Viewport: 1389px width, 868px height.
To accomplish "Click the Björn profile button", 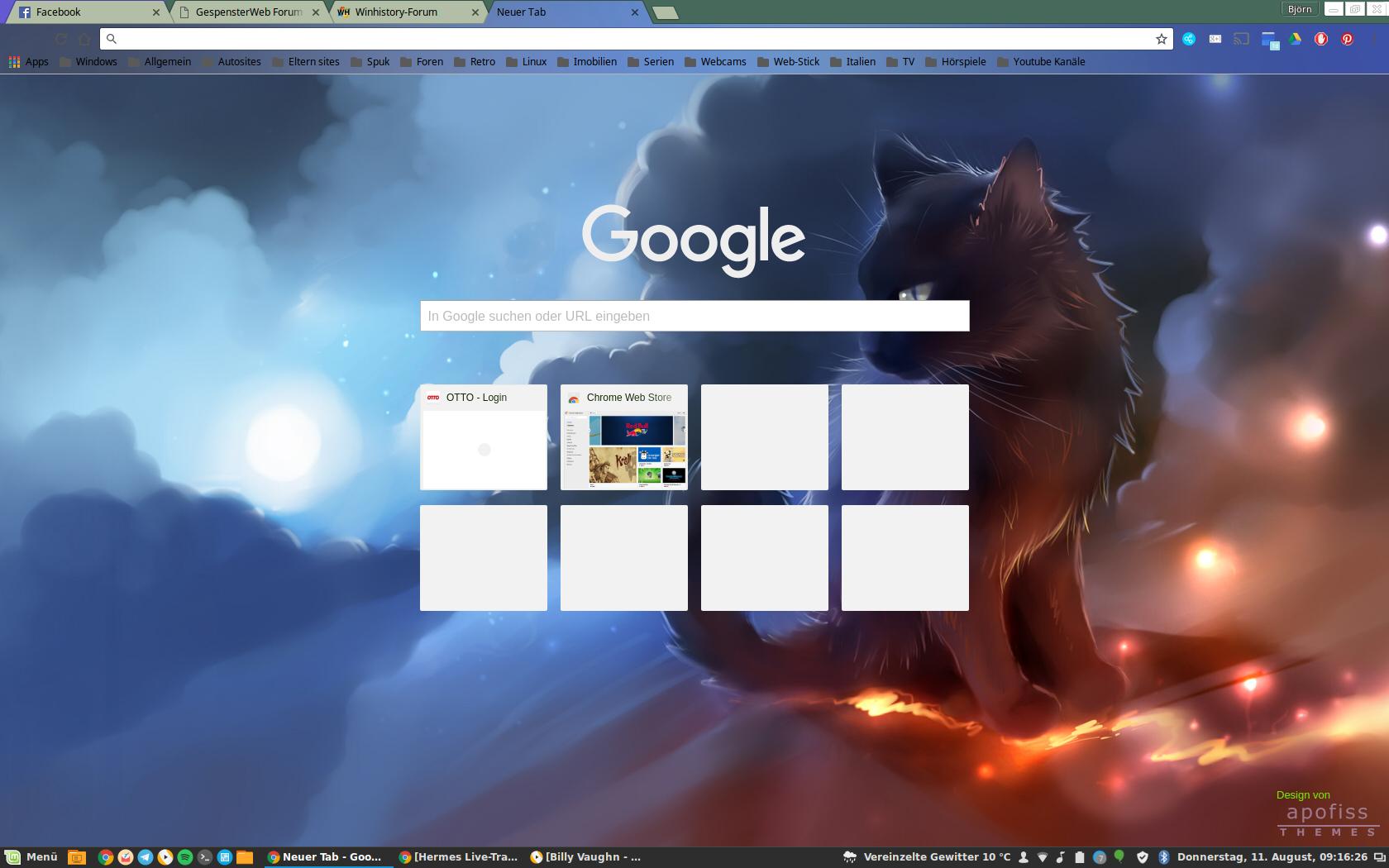I will [1299, 9].
